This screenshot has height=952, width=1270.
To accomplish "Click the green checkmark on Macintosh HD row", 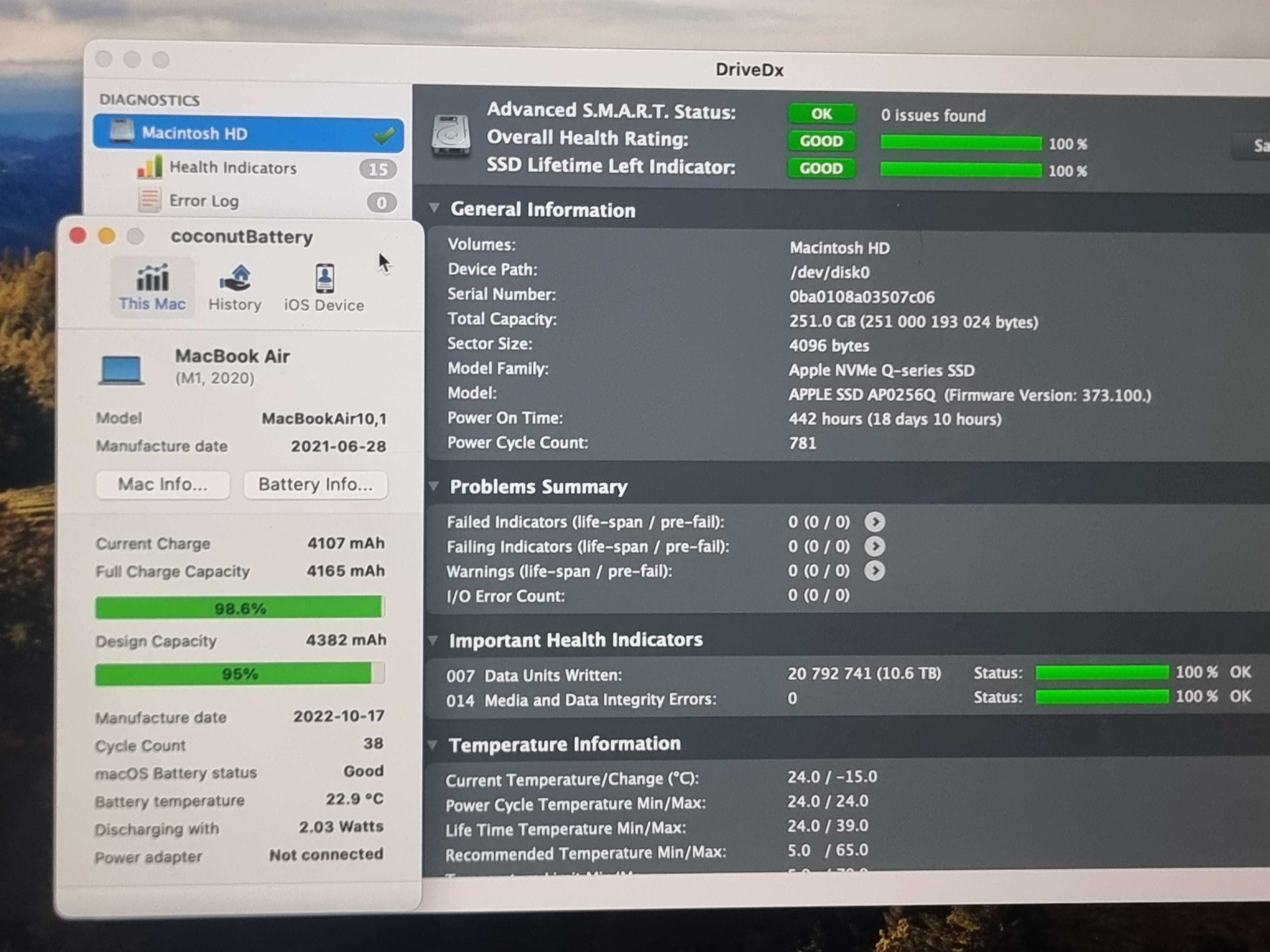I will tap(384, 136).
